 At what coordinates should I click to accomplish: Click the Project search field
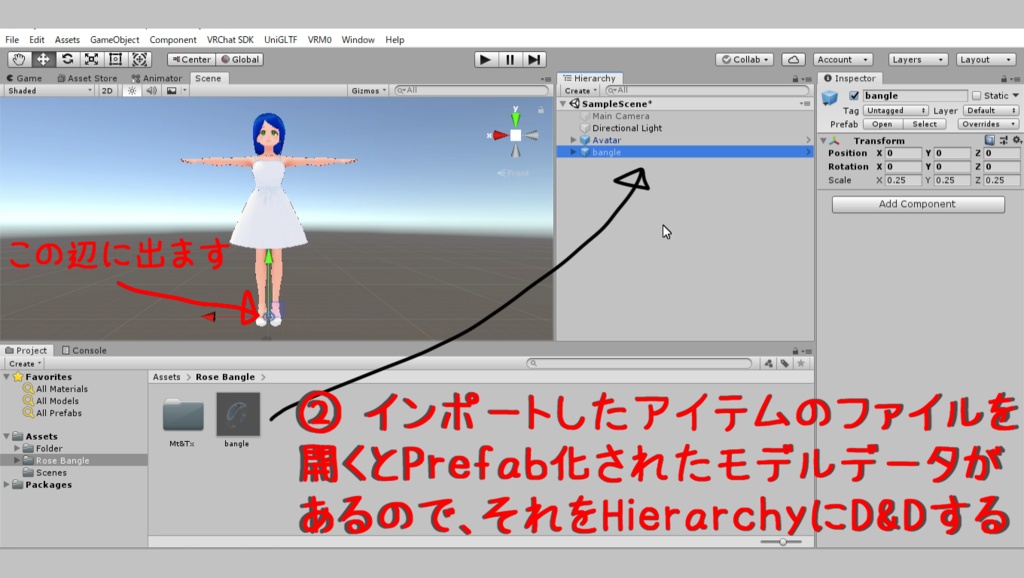(639, 363)
